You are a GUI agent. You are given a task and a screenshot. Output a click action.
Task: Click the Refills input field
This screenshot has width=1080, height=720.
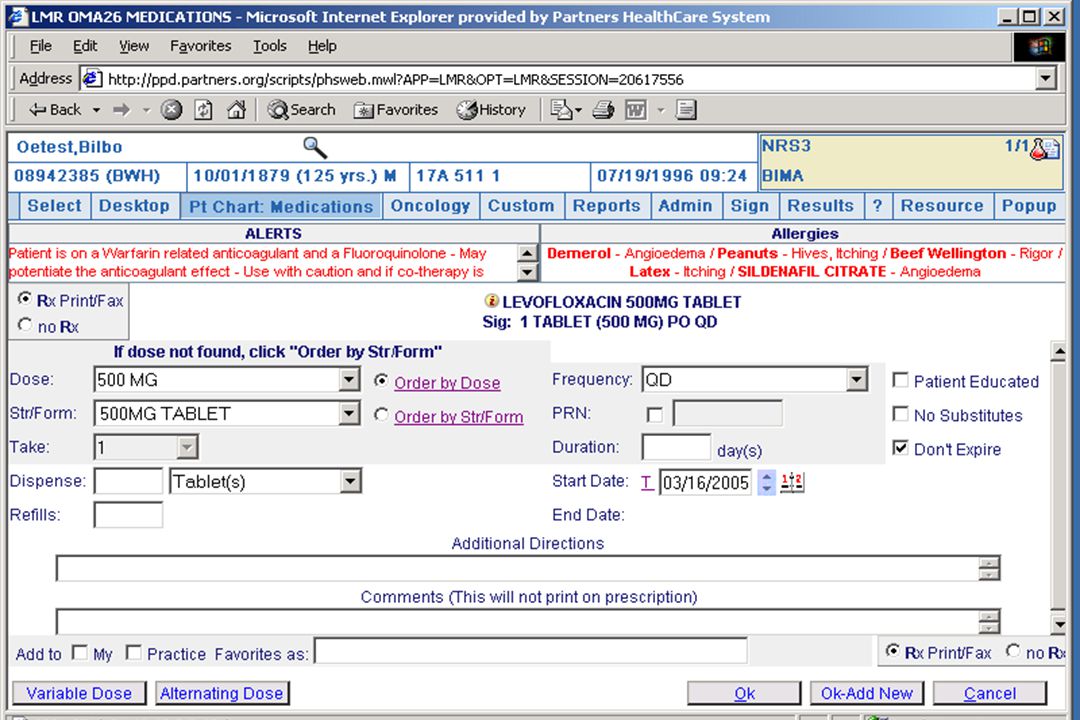point(128,515)
